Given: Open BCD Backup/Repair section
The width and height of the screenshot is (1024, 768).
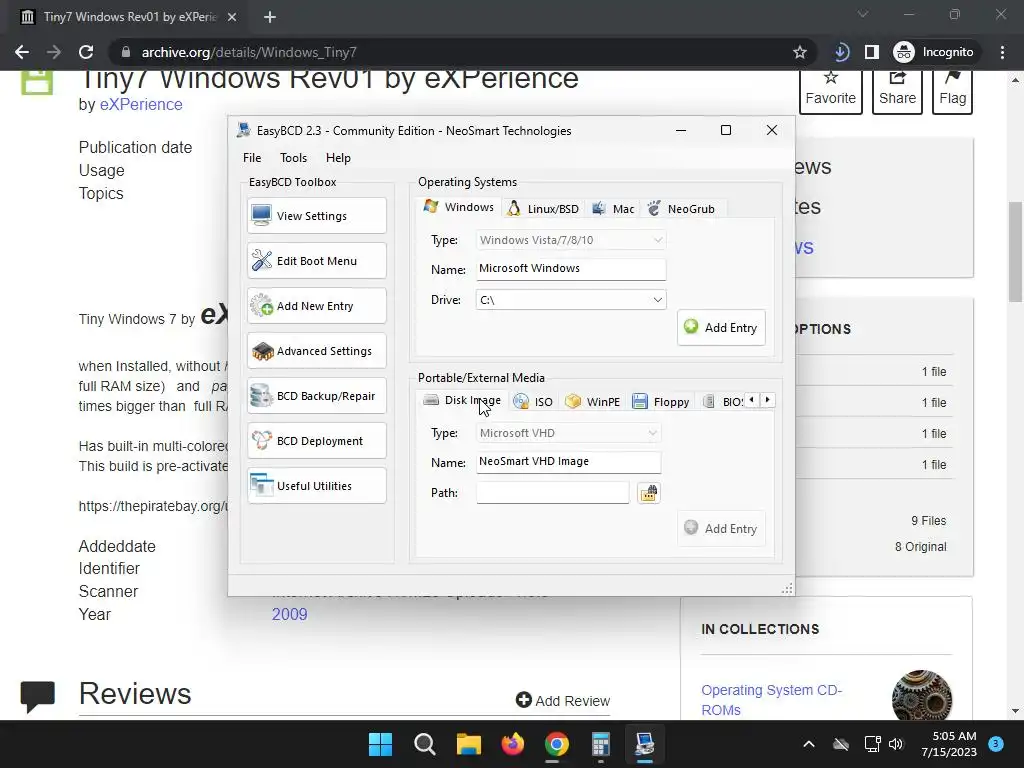Looking at the screenshot, I should (x=317, y=396).
